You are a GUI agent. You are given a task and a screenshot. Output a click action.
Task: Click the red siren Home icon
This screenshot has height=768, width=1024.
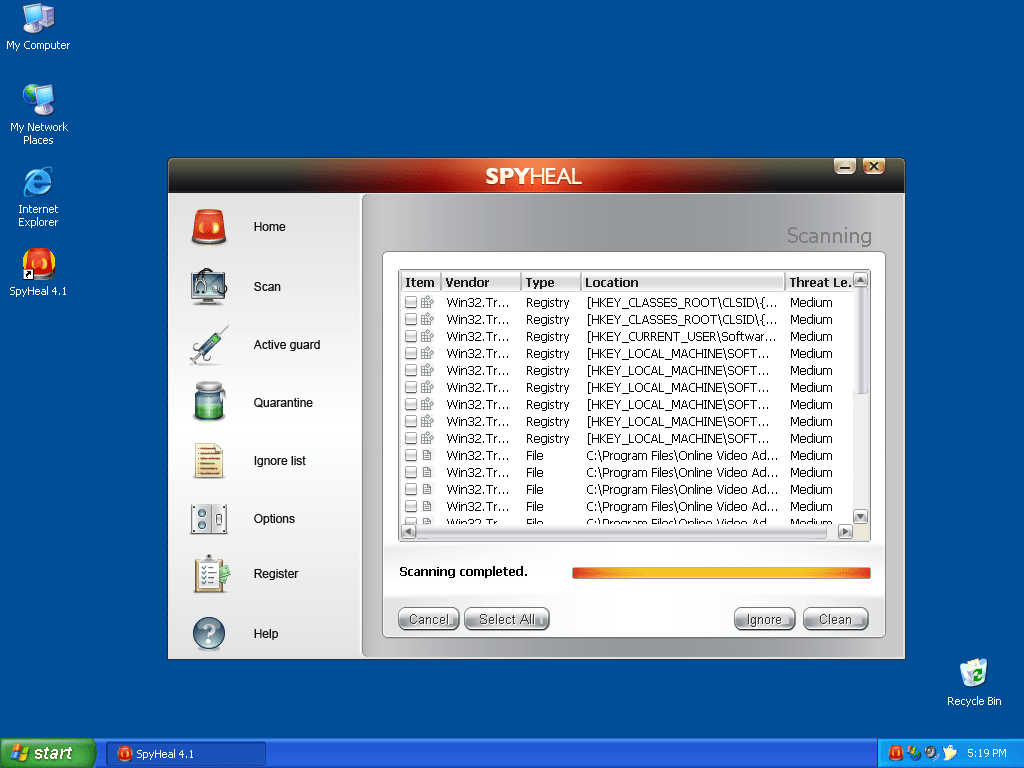tap(209, 227)
